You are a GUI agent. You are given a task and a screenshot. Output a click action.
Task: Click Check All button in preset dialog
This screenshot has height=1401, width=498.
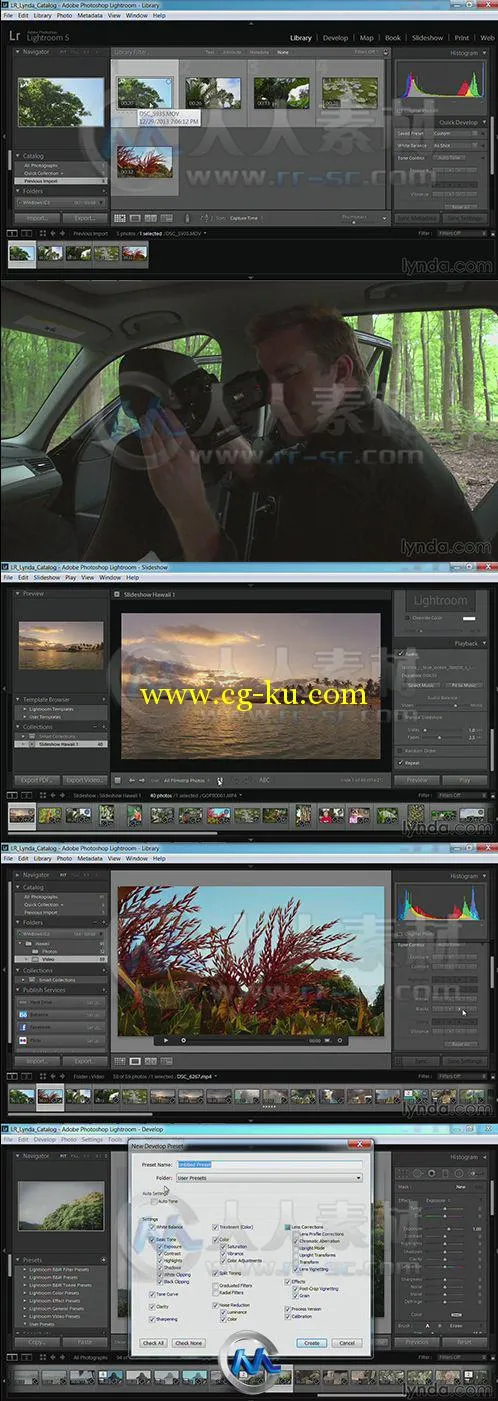153,1342
